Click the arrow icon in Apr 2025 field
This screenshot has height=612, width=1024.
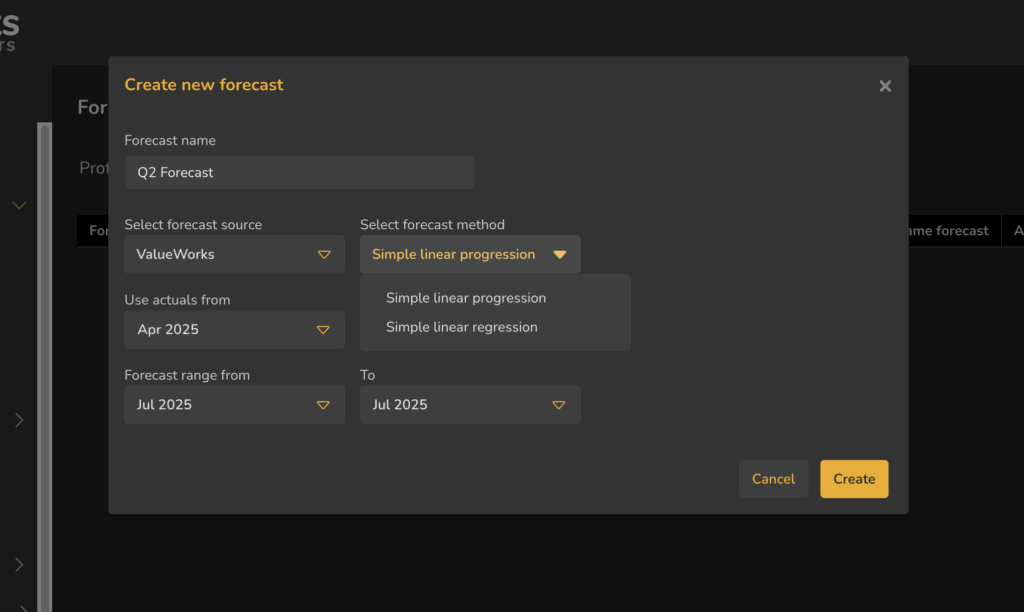323,330
